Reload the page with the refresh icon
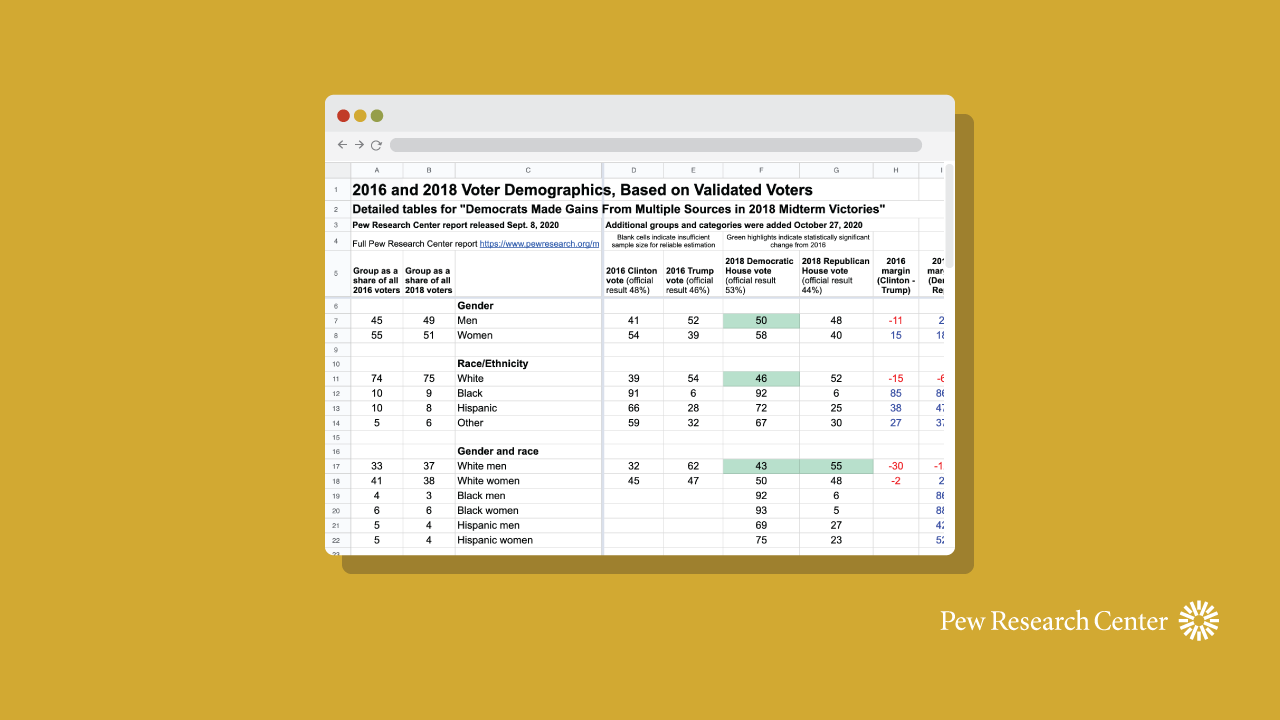 click(x=376, y=145)
